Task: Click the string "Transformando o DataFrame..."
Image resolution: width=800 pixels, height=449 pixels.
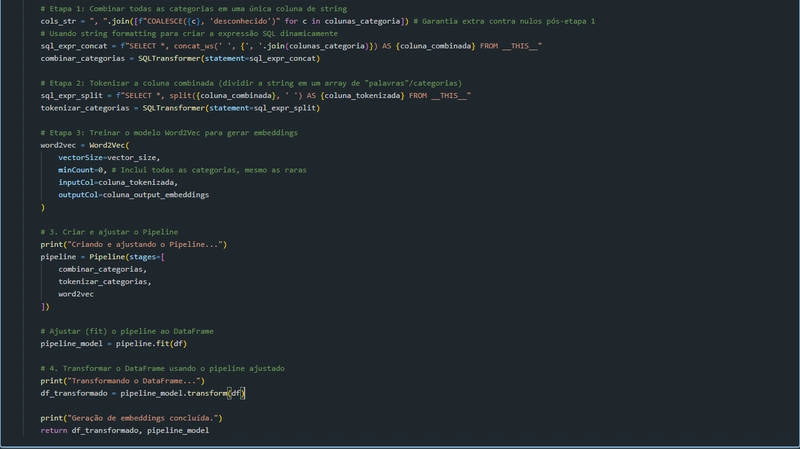Action: 134,381
